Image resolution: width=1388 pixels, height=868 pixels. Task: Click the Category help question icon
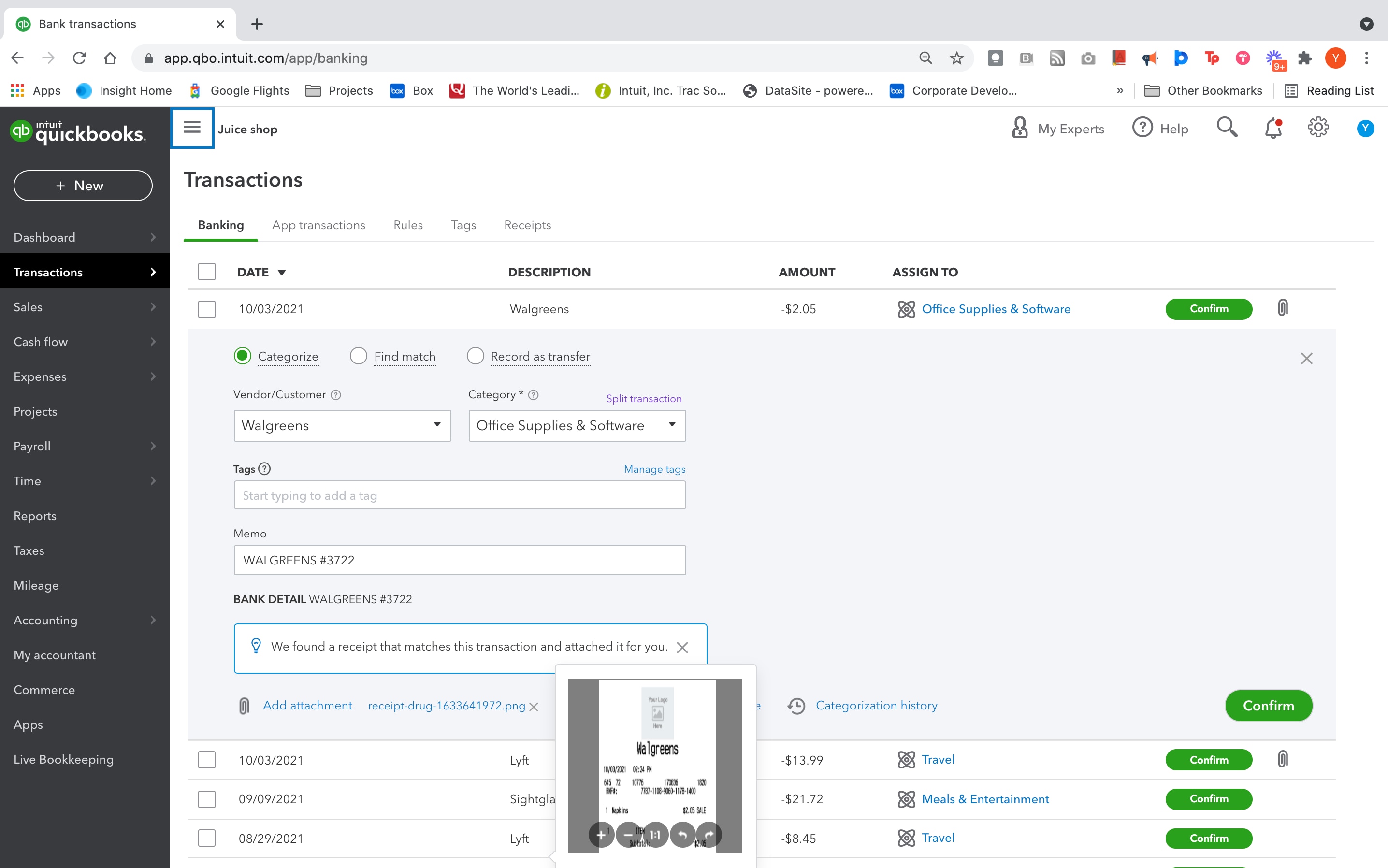click(x=533, y=395)
